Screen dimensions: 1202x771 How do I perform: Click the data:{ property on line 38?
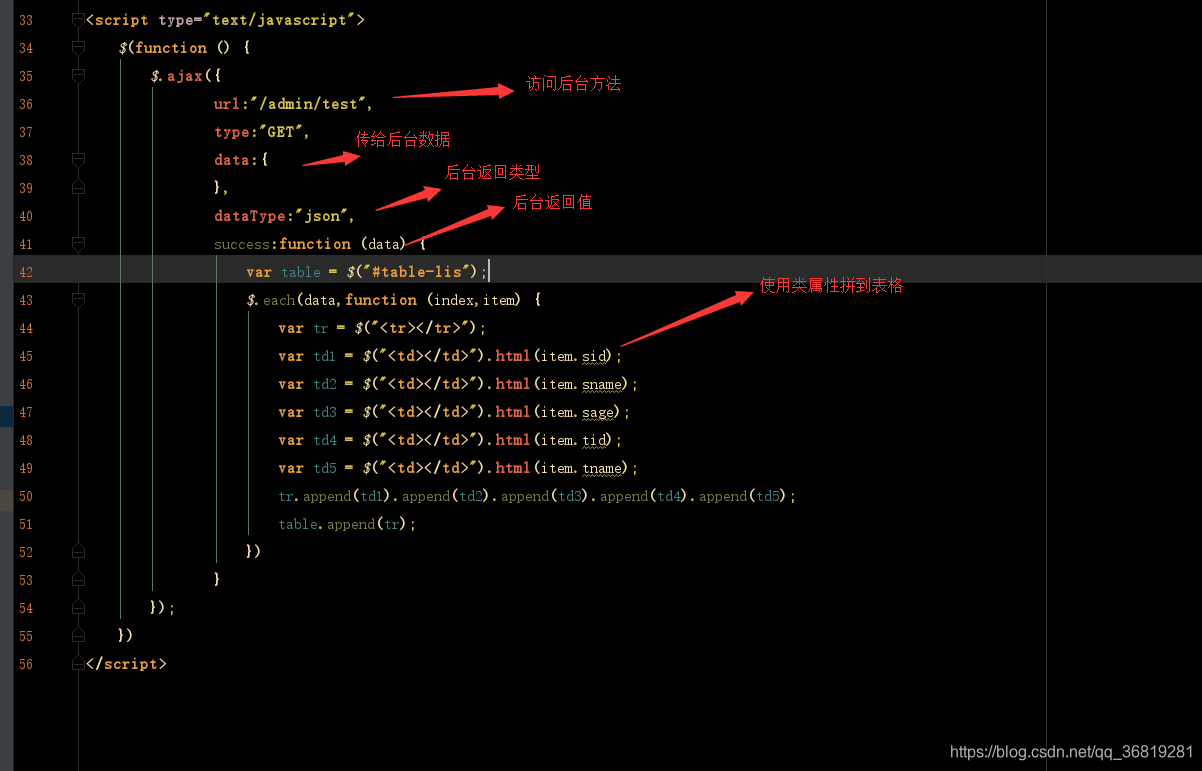(241, 160)
